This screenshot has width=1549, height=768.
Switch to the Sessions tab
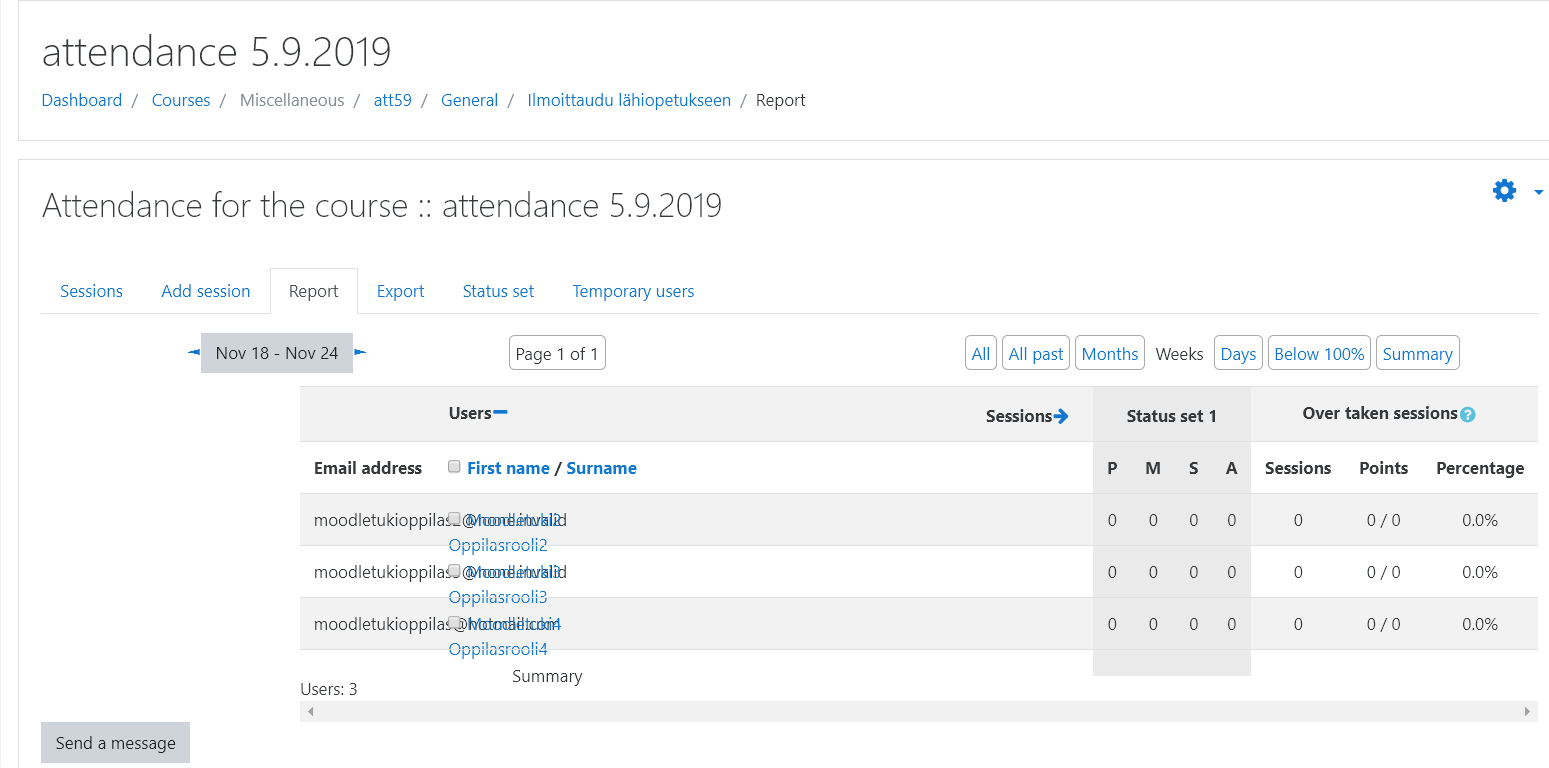click(91, 290)
